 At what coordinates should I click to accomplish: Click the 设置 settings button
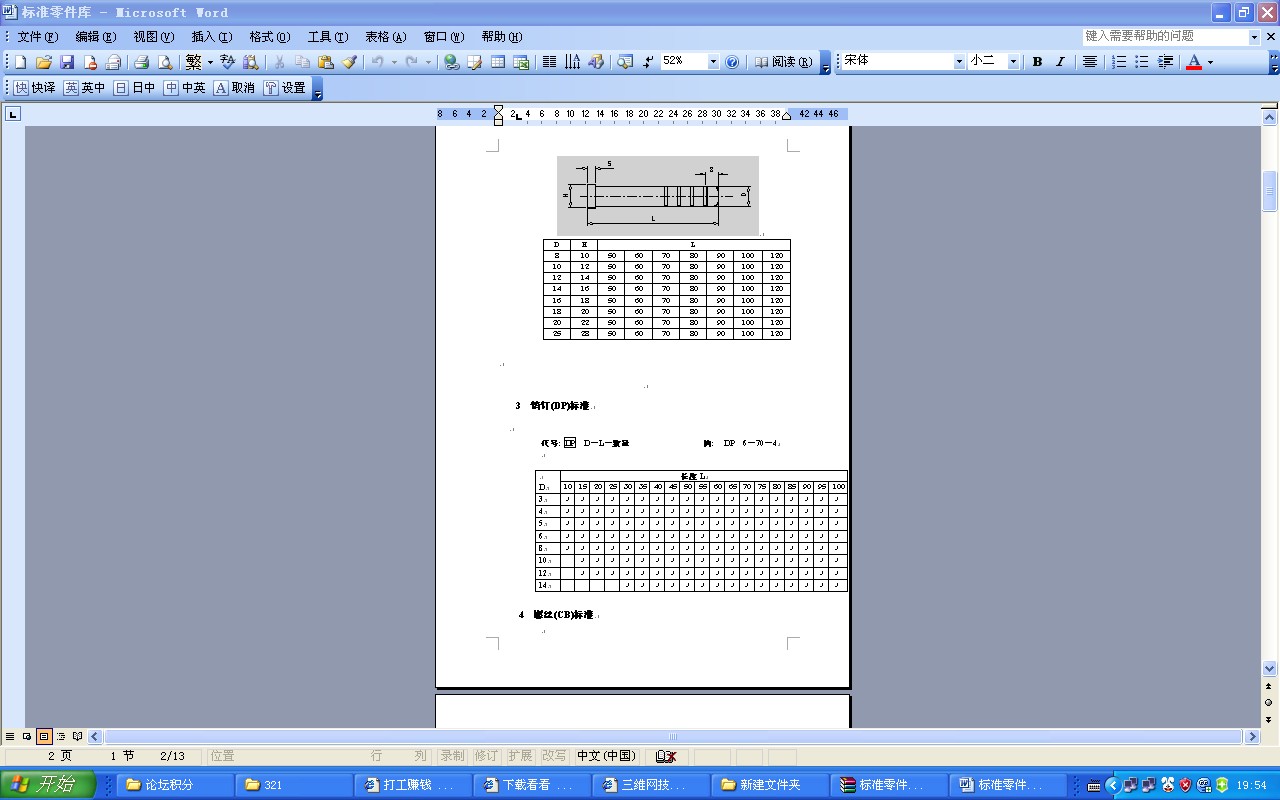[x=285, y=88]
